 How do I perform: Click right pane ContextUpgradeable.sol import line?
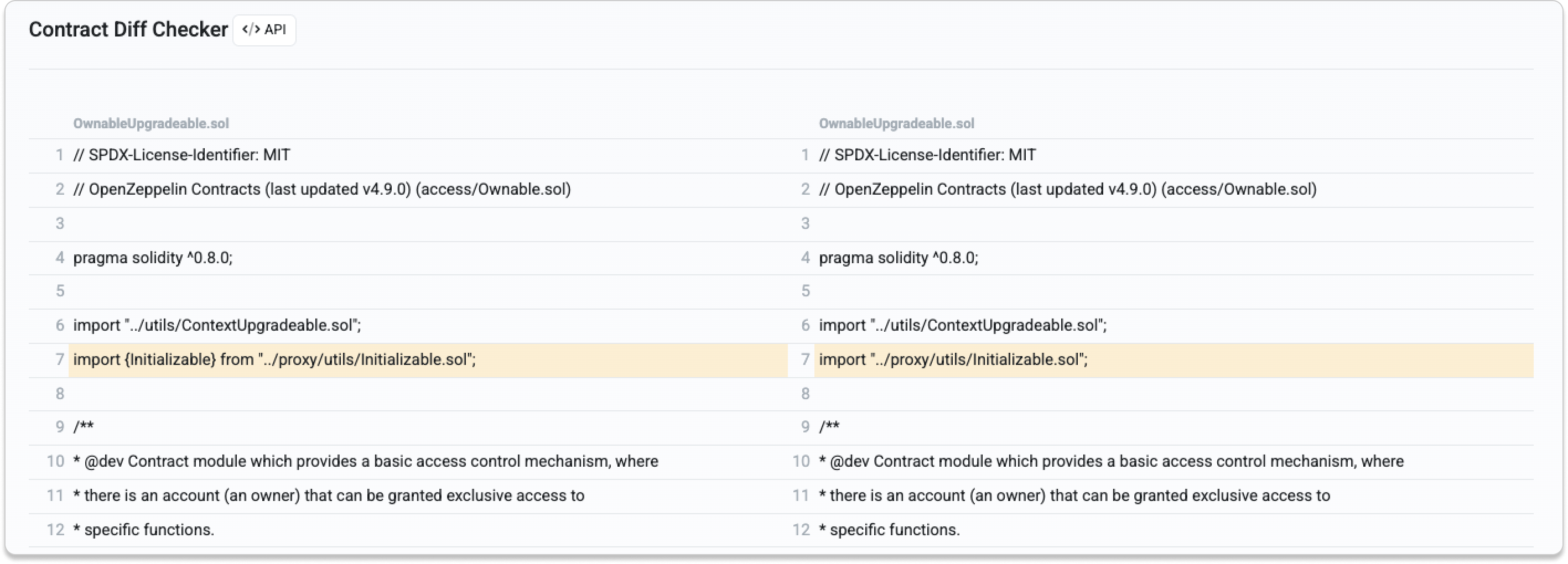coord(962,326)
